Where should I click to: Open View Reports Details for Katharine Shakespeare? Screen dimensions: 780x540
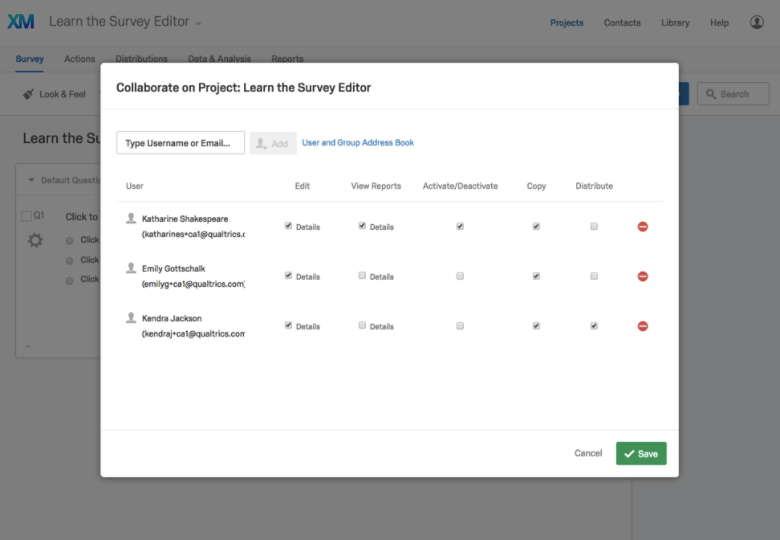click(382, 227)
